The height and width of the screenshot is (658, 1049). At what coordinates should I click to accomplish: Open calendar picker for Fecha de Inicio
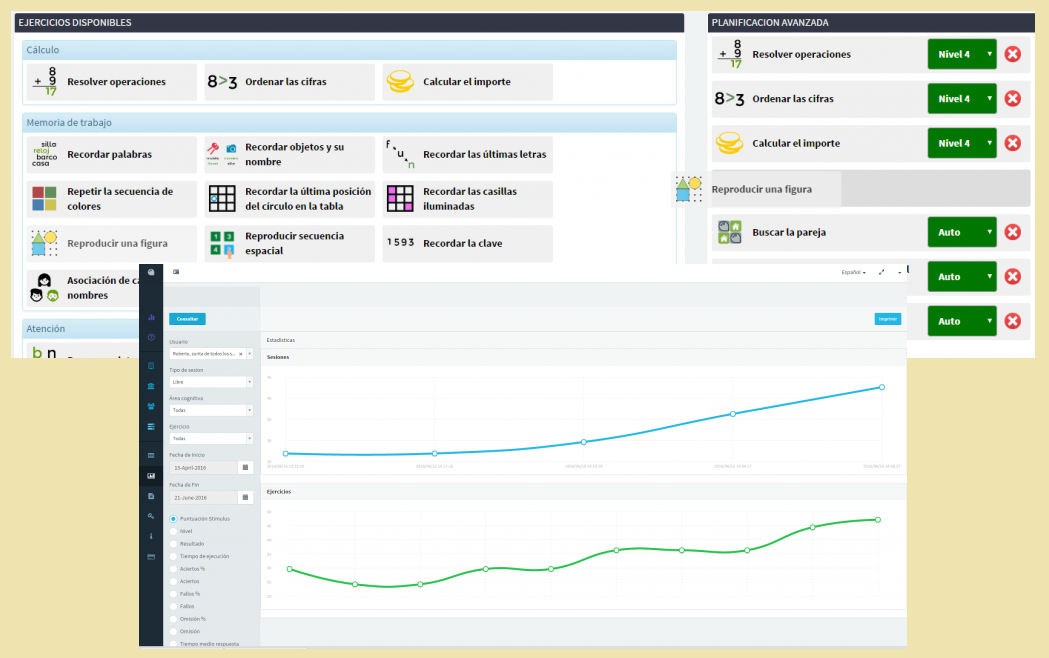(x=245, y=467)
